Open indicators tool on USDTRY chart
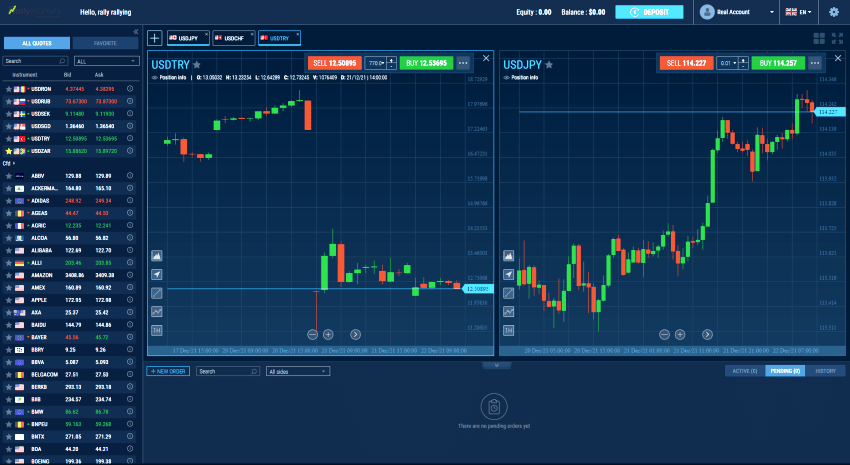The image size is (850, 465). click(157, 312)
